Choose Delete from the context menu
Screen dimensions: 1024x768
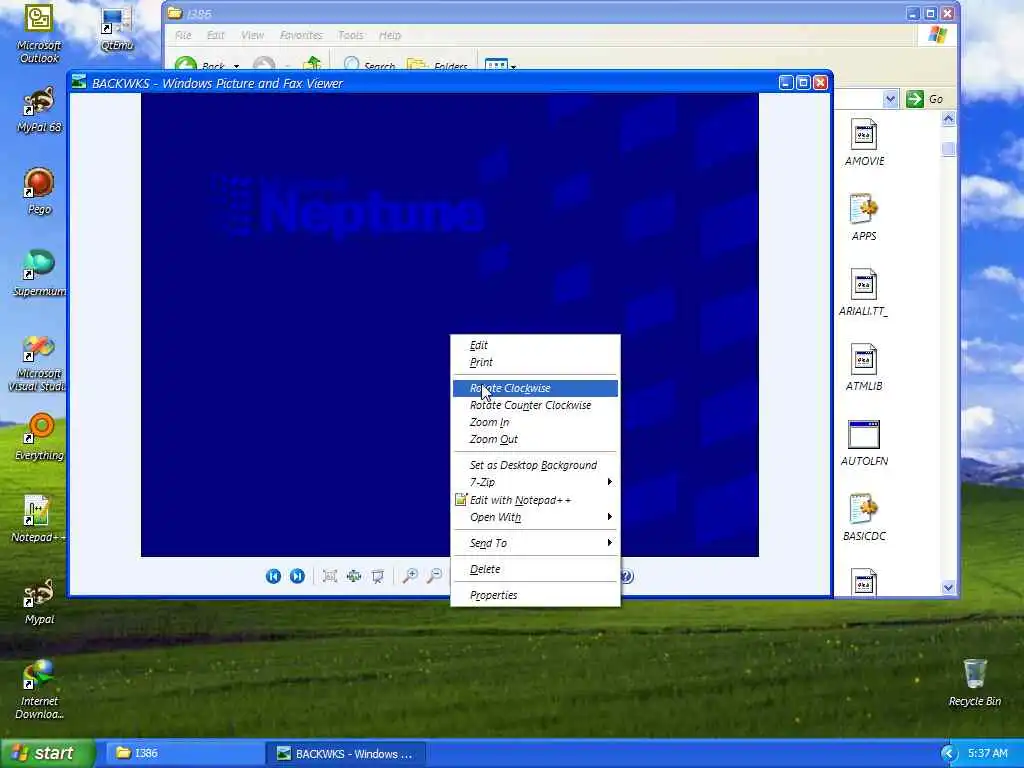coord(535,569)
